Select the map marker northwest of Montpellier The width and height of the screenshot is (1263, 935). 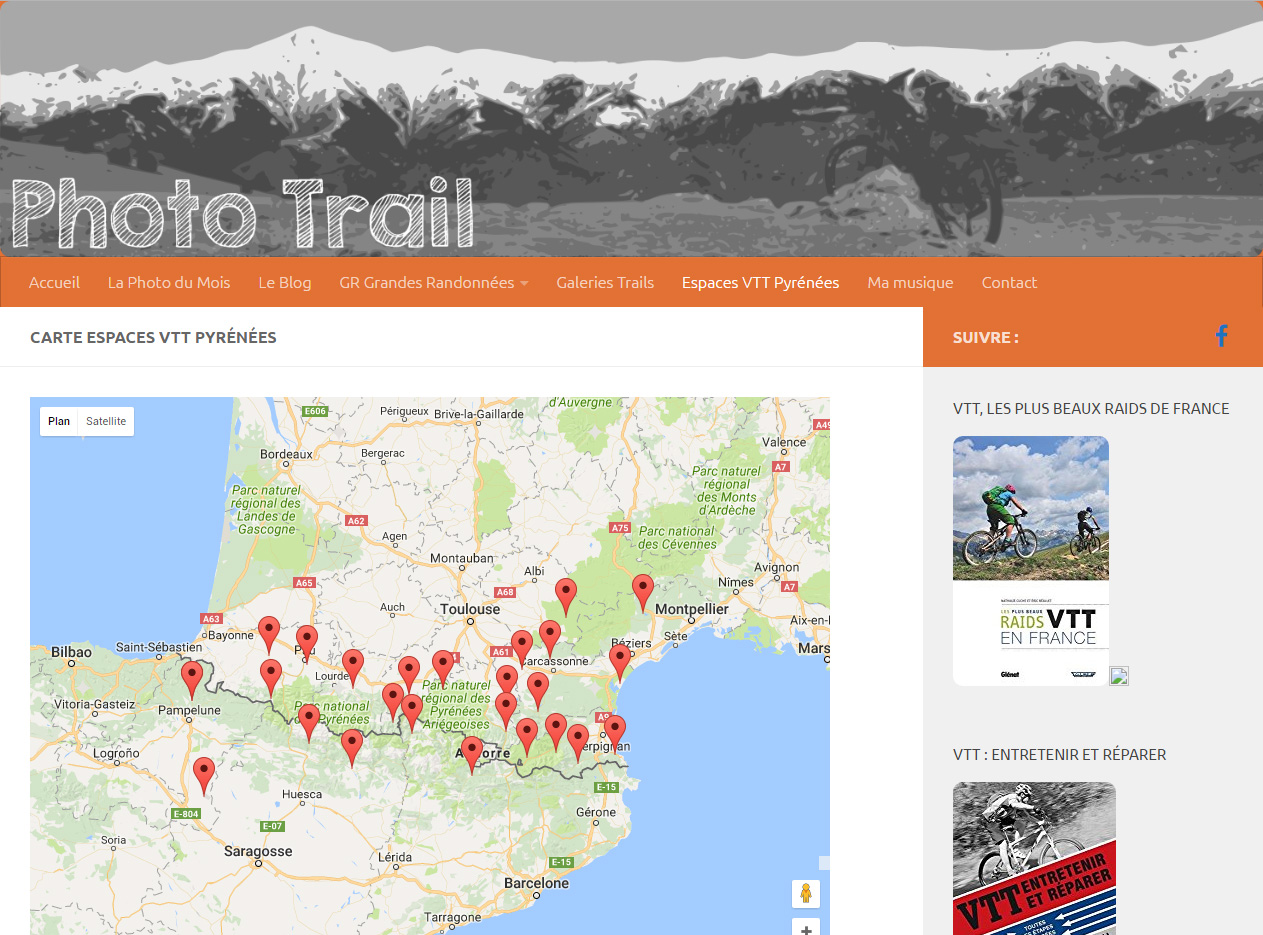(x=643, y=593)
